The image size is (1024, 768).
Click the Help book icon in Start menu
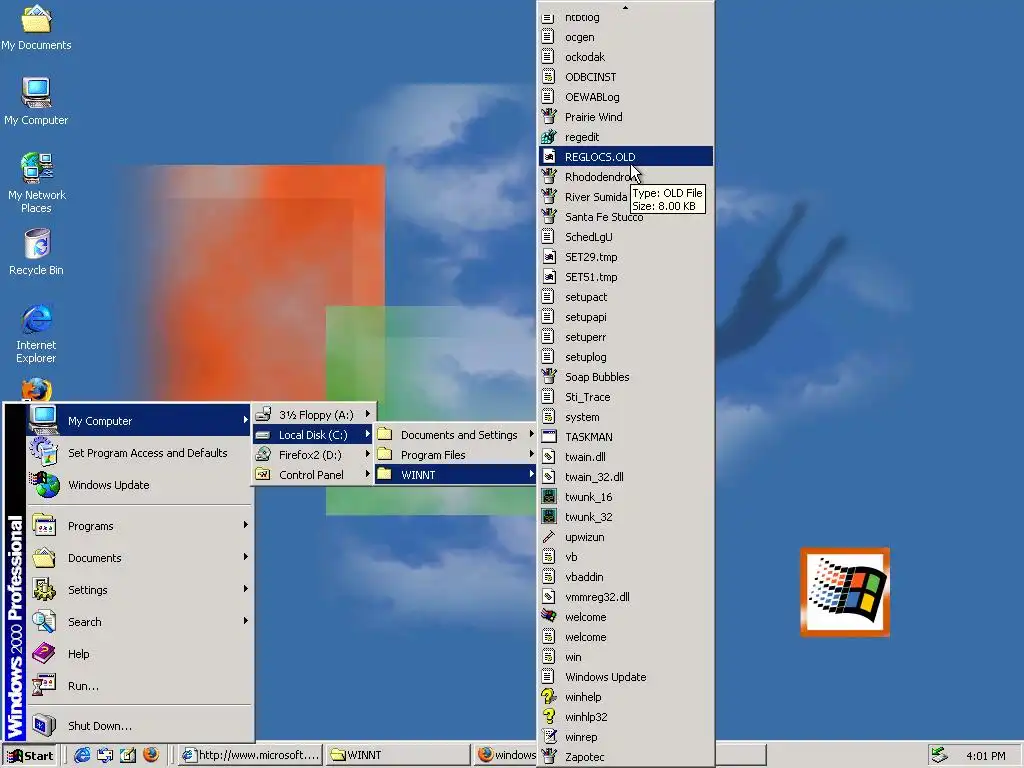(44, 654)
